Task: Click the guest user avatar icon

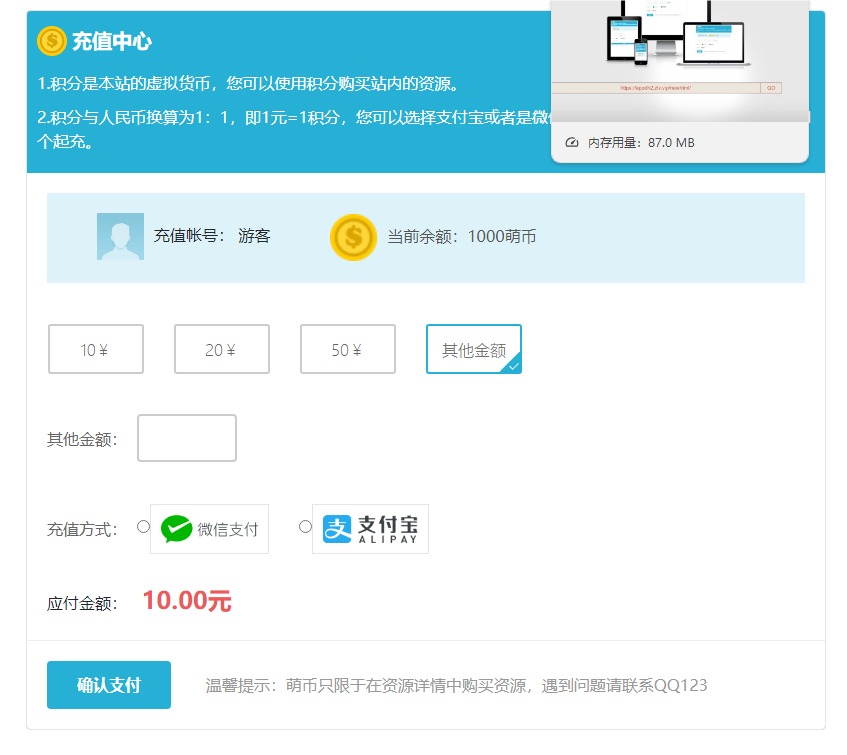Action: click(x=120, y=237)
